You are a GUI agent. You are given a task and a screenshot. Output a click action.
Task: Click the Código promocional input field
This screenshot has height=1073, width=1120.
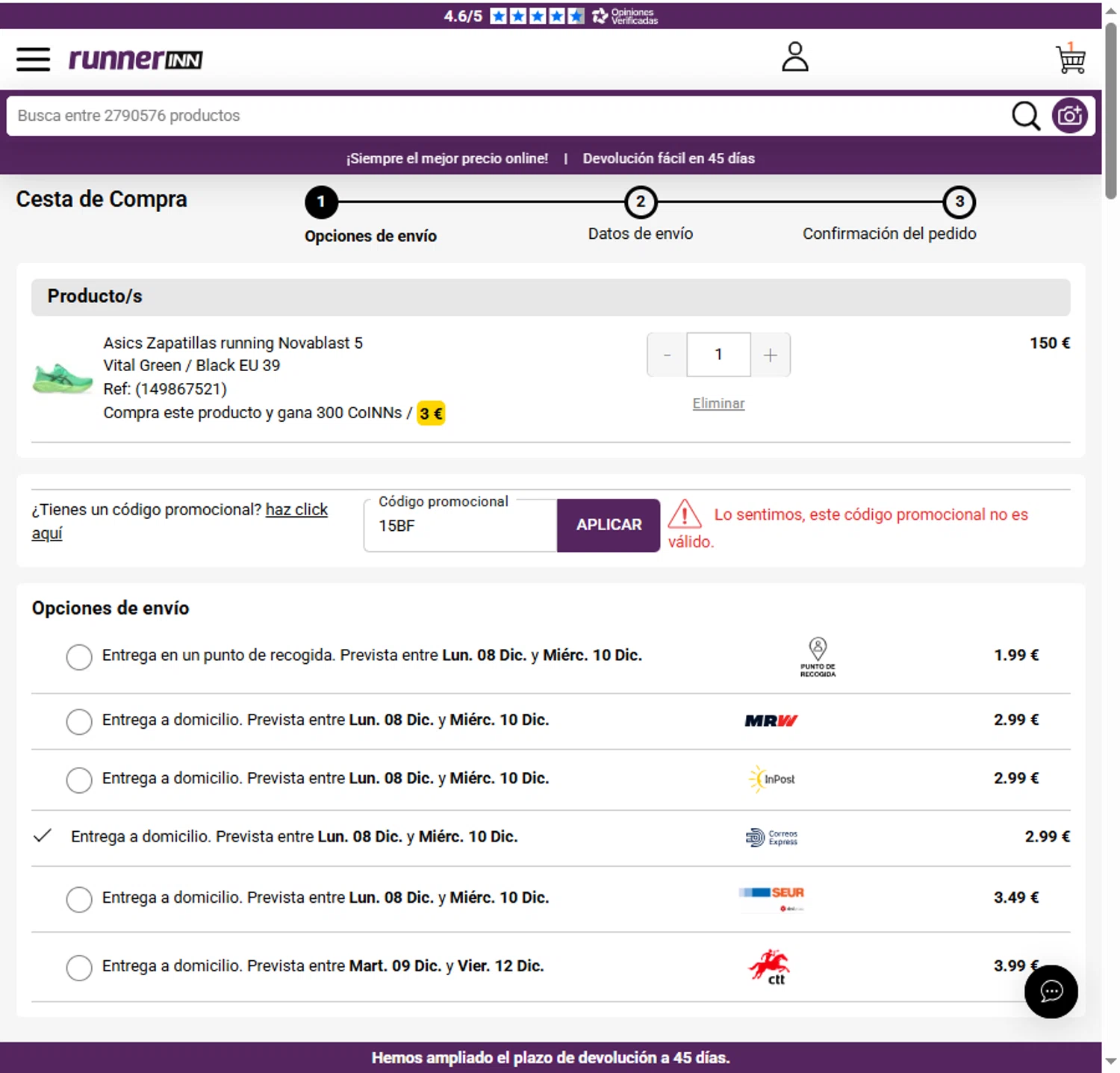pos(460,525)
